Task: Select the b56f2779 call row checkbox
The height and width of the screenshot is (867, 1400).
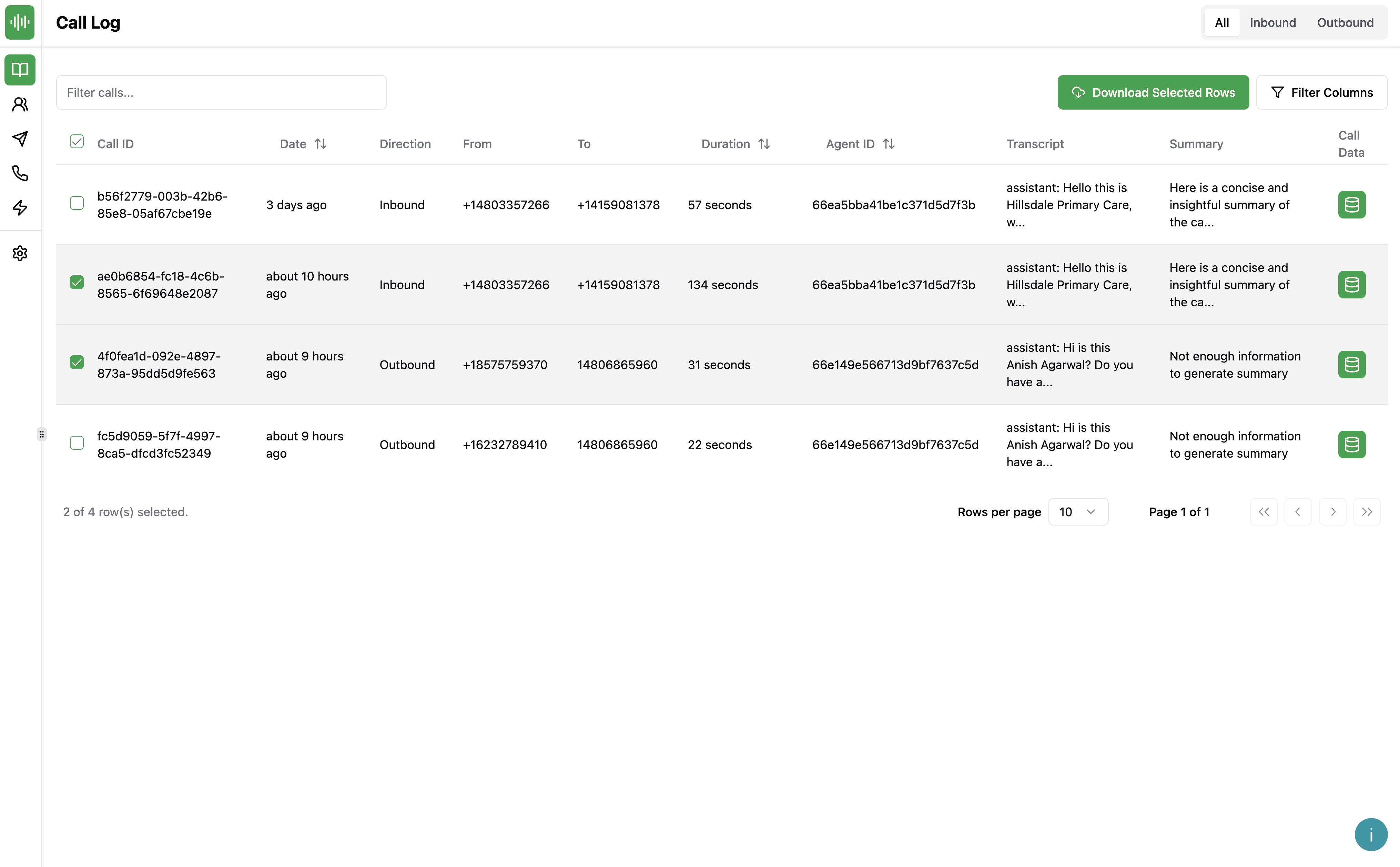Action: tap(77, 203)
